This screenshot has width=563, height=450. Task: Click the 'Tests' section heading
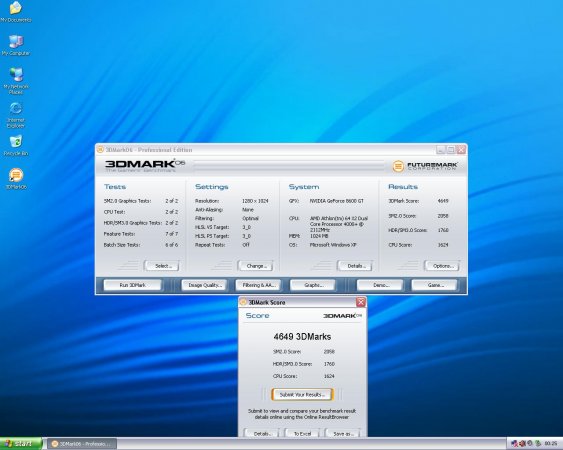(115, 187)
